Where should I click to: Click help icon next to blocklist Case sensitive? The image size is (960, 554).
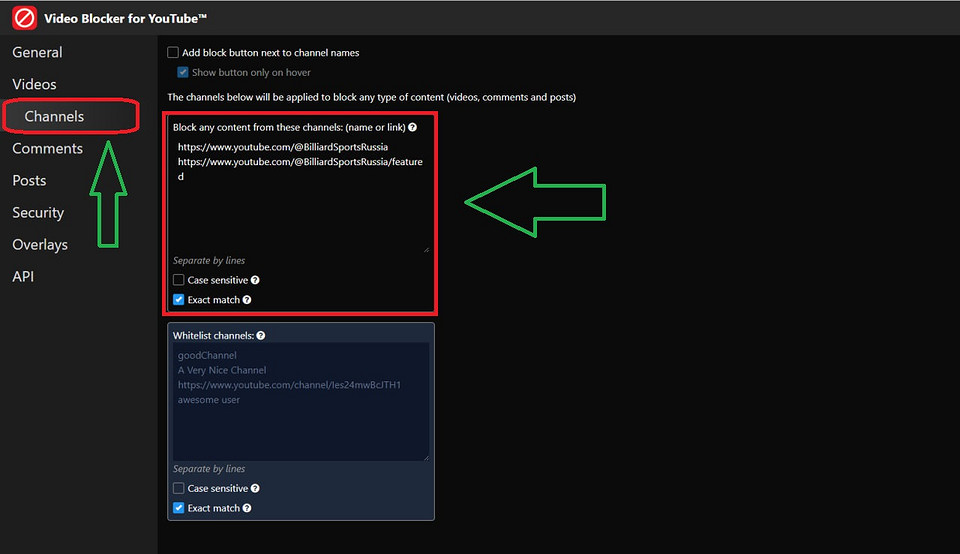[256, 281]
